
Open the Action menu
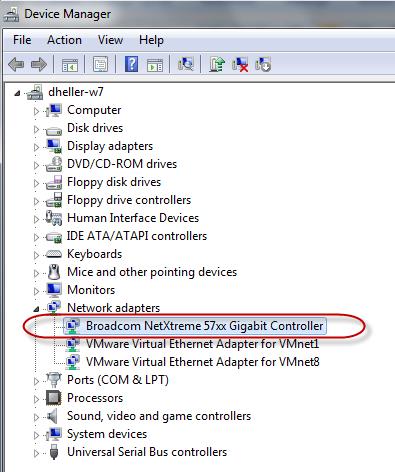[x=64, y=40]
